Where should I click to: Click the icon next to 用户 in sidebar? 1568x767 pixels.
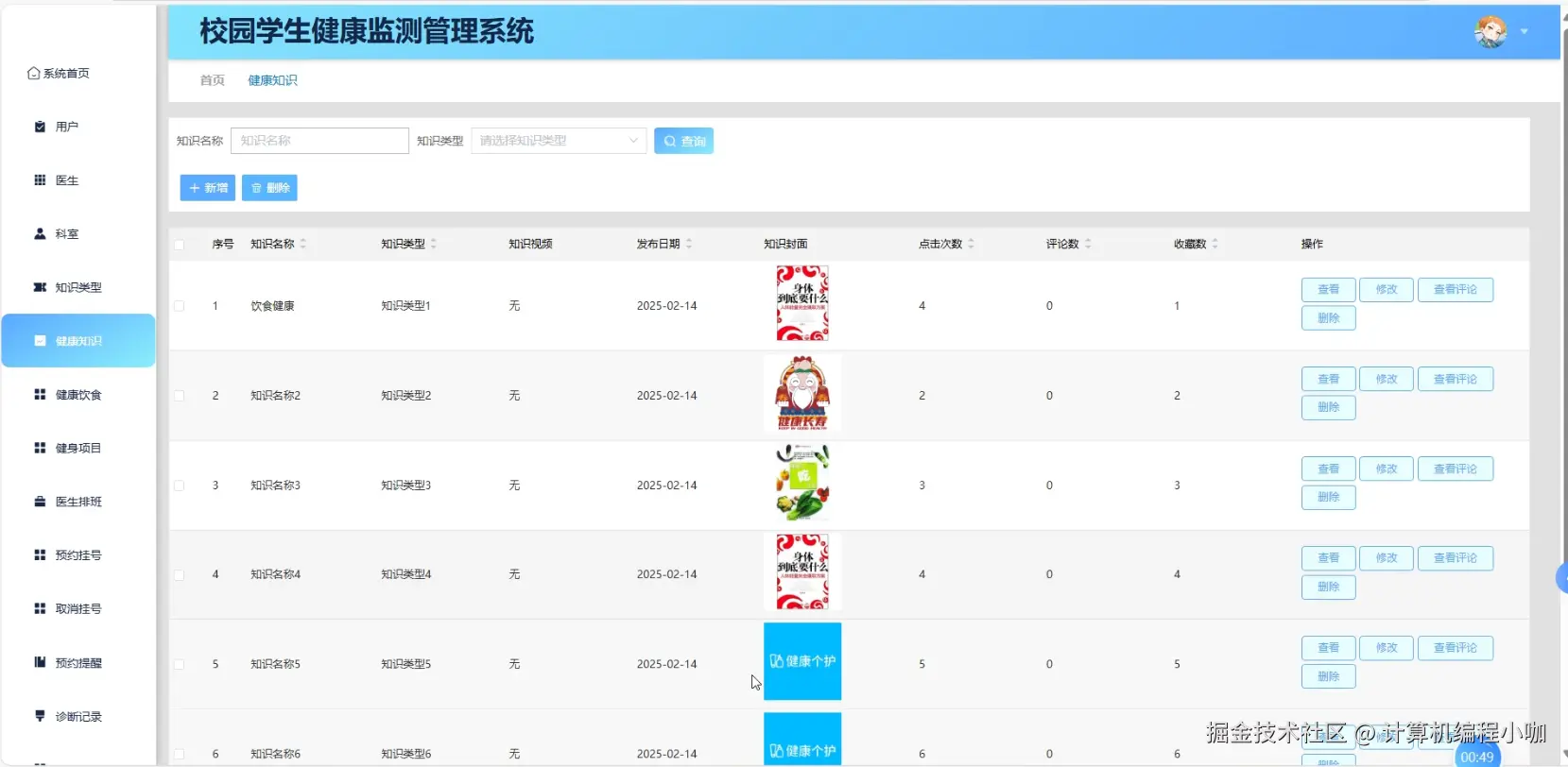coord(40,127)
